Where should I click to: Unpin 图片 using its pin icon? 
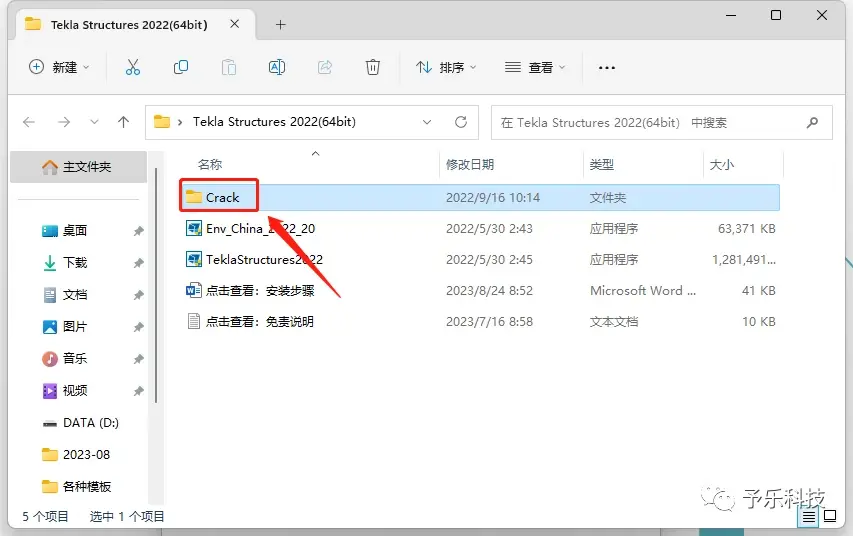pyautogui.click(x=138, y=326)
